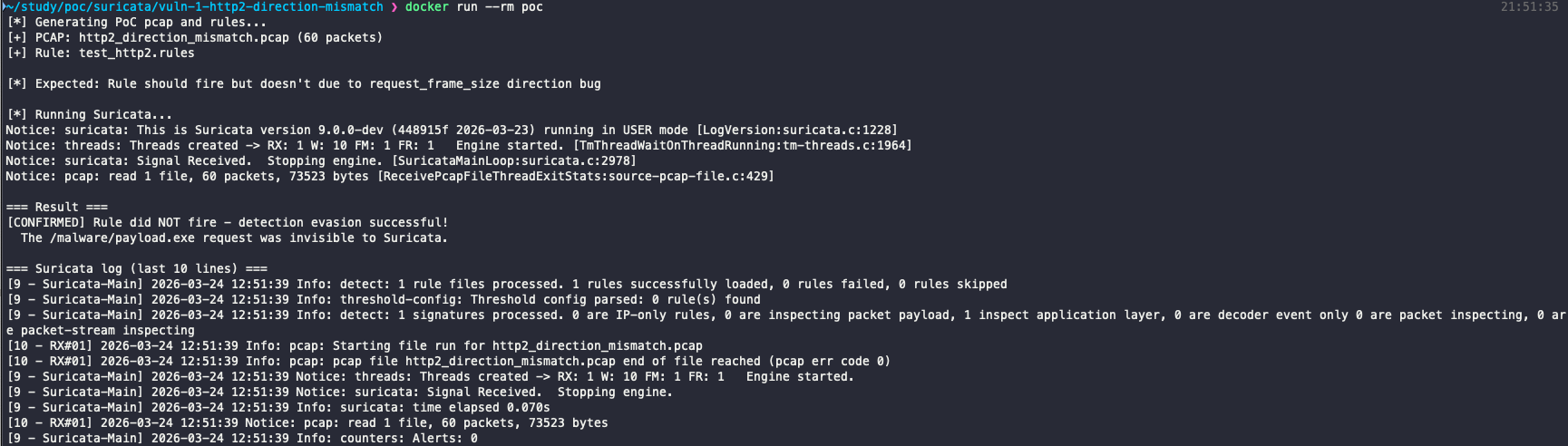
Task: Click the '=== Result ===' heading
Action: pos(56,207)
